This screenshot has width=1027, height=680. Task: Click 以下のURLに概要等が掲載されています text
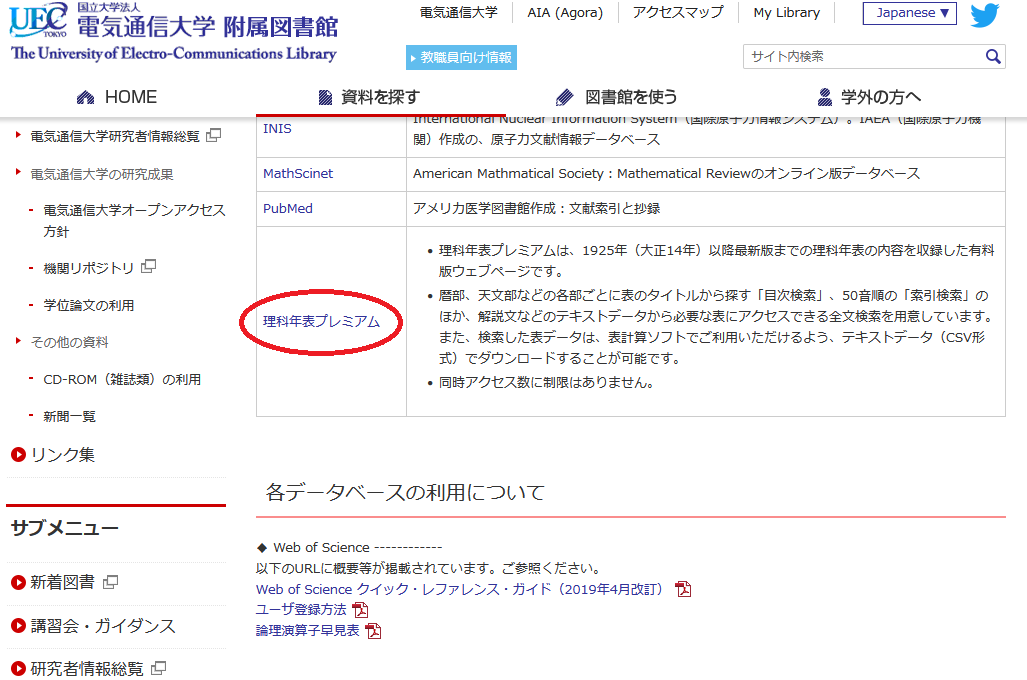[428, 568]
